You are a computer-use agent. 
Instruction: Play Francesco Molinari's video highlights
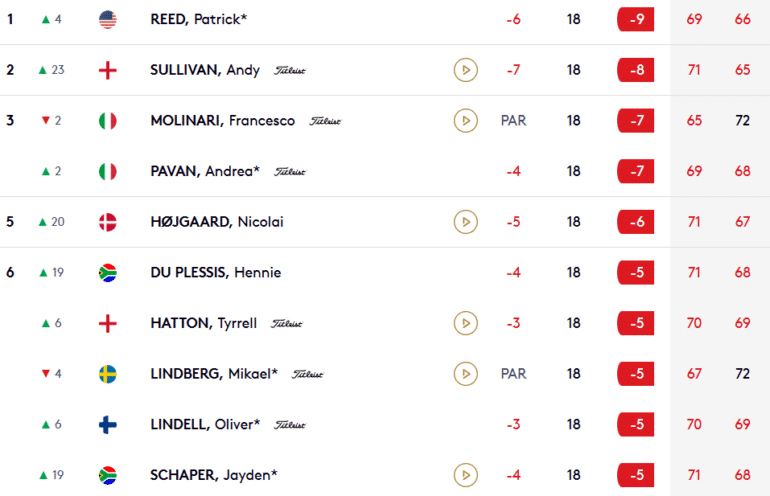[x=464, y=121]
